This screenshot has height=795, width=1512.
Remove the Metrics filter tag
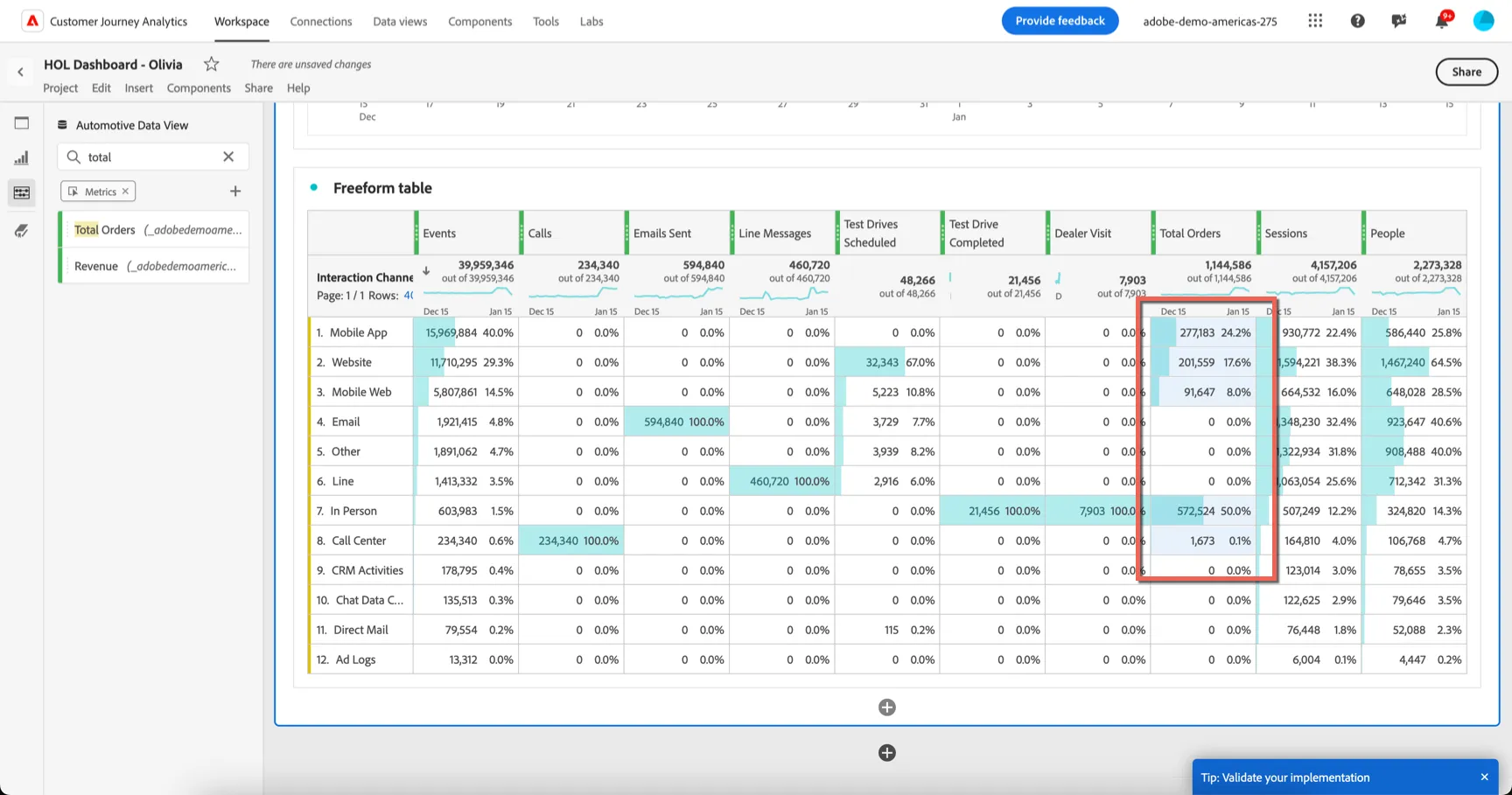pos(125,192)
